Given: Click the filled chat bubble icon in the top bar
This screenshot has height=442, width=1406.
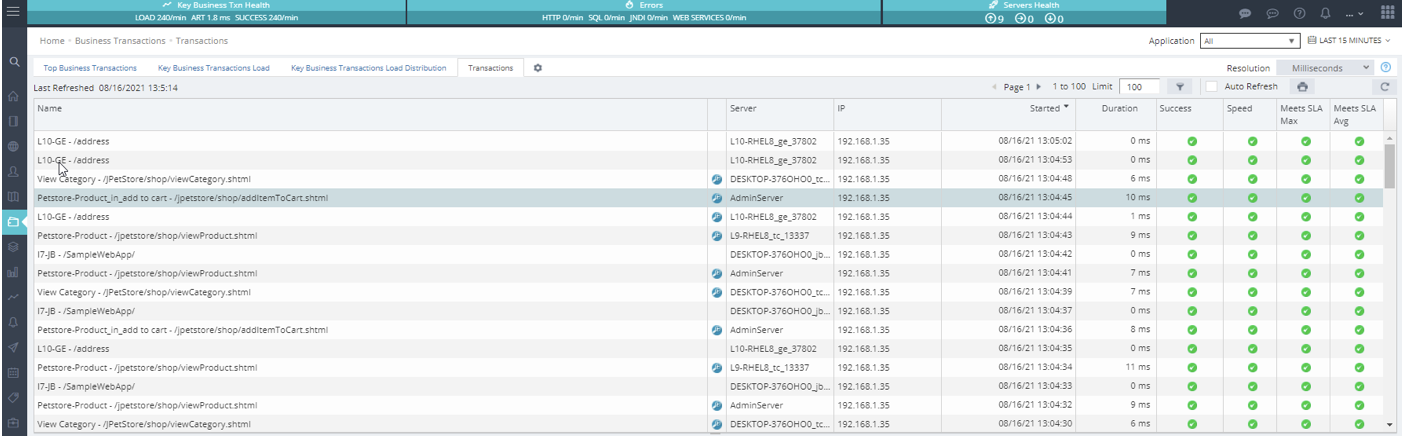Looking at the screenshot, I should tap(1245, 14).
